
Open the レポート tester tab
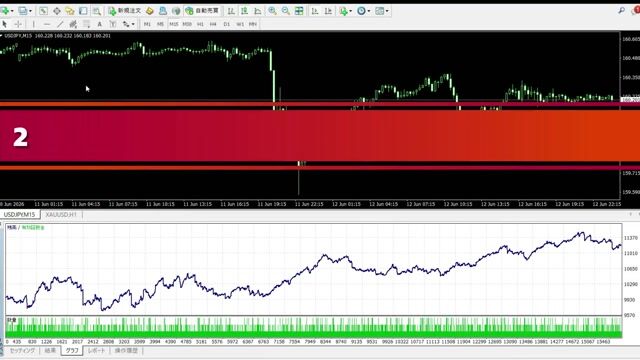[x=96, y=351]
